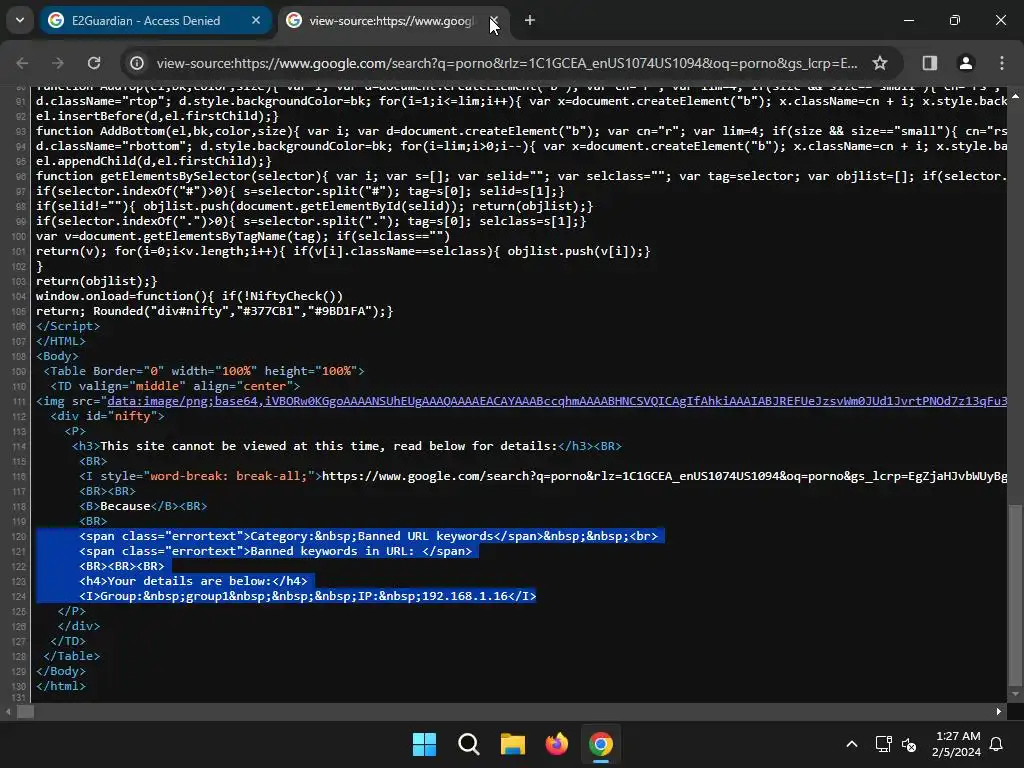Open the Windows Start menu
This screenshot has height=768, width=1024.
[424, 744]
